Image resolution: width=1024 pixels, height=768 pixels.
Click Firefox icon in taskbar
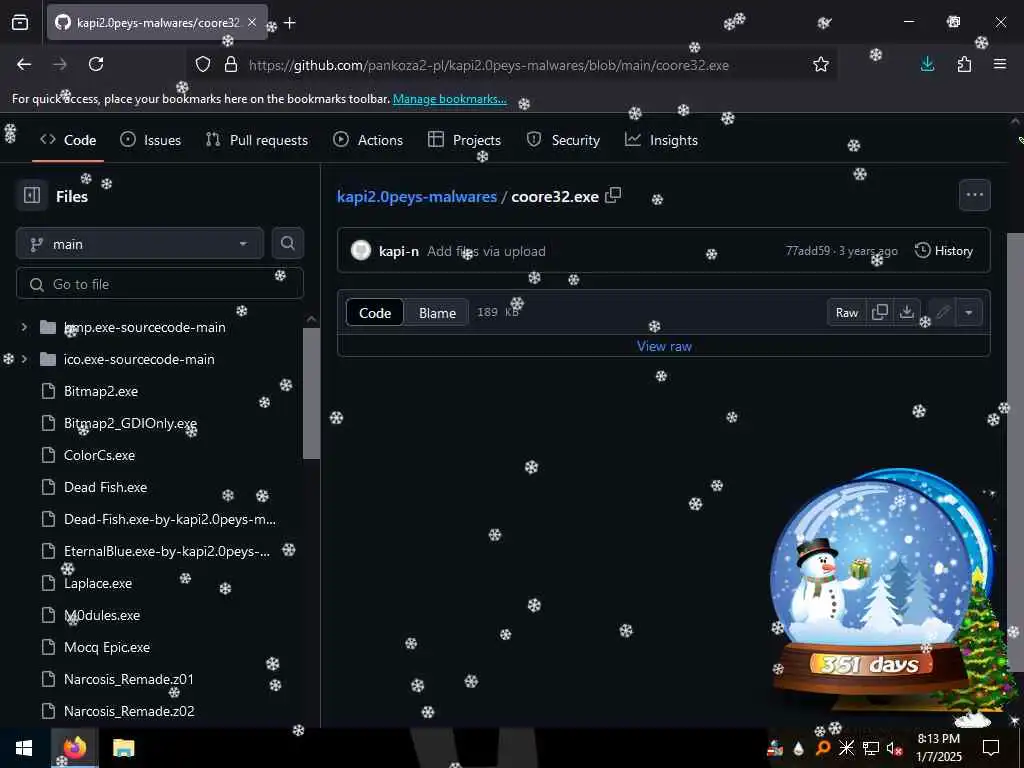click(x=74, y=748)
